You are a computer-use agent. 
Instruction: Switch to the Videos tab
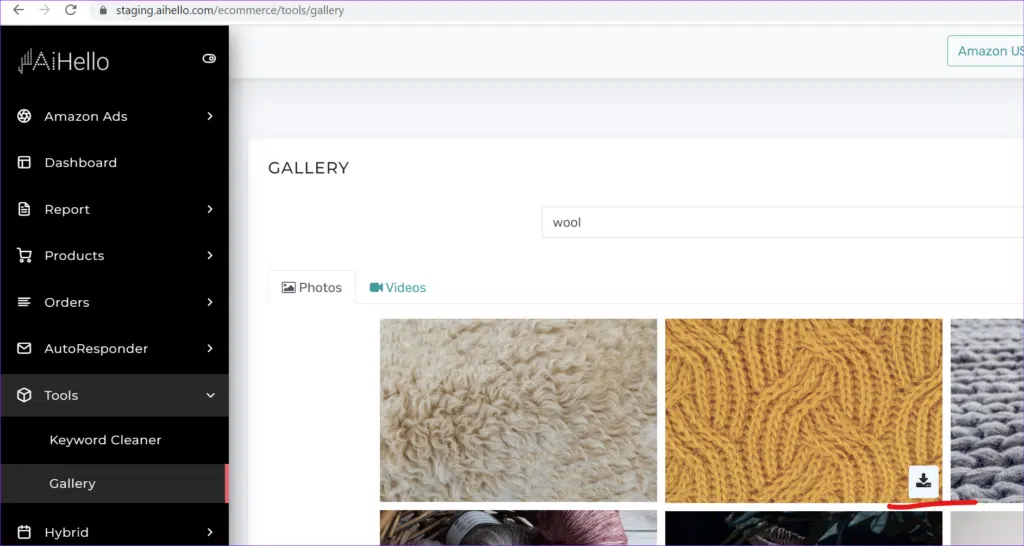click(x=398, y=287)
